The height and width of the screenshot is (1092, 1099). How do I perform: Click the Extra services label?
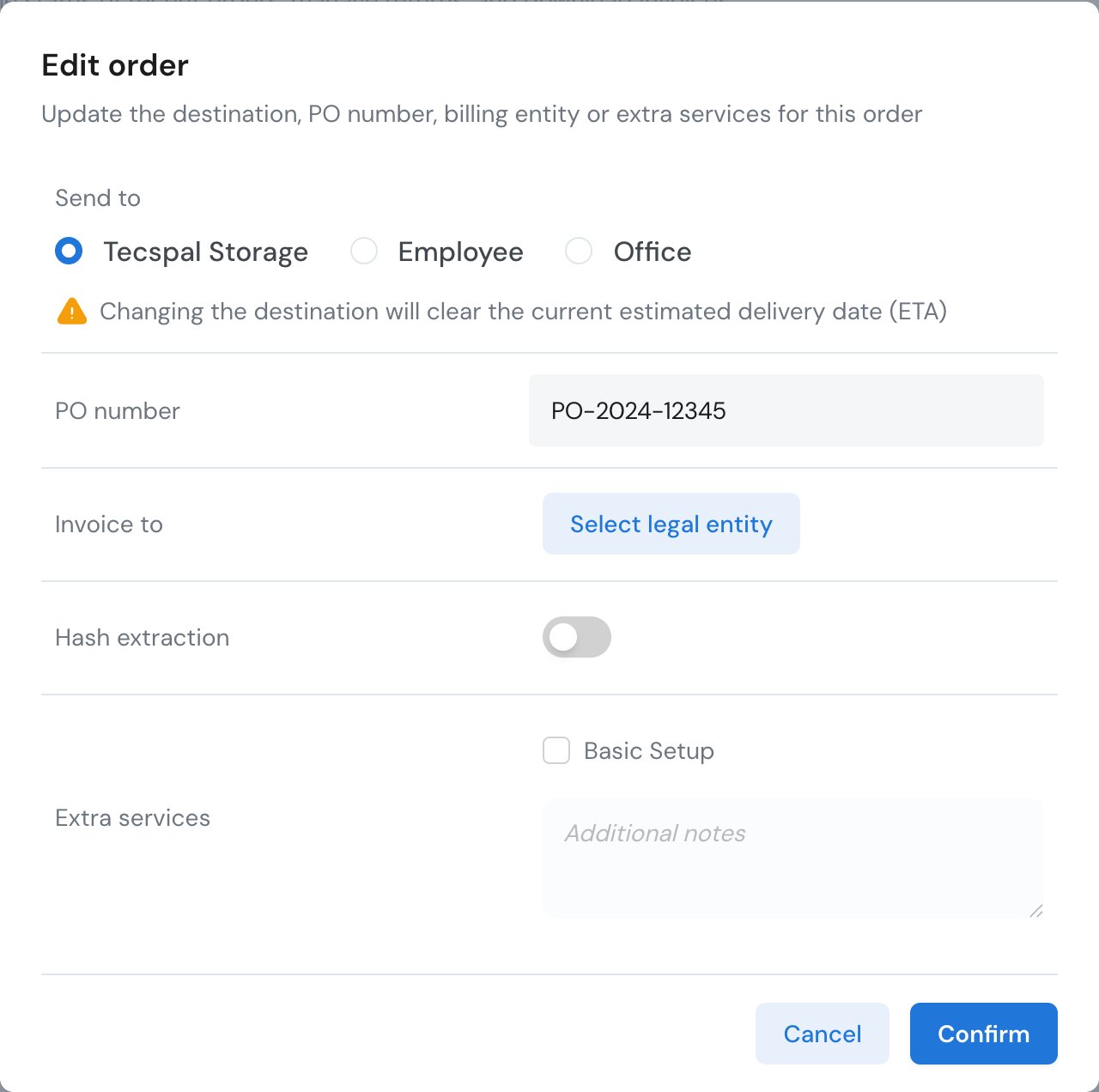coord(133,818)
